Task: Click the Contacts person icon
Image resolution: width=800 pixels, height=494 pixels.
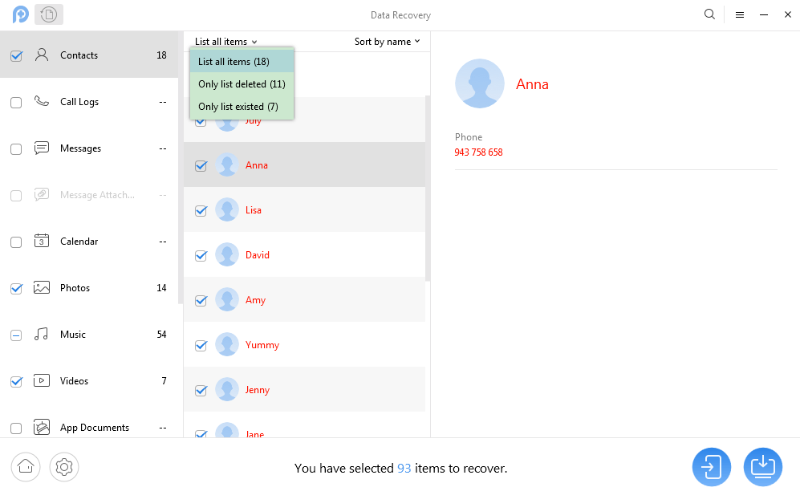Action: tap(41, 55)
